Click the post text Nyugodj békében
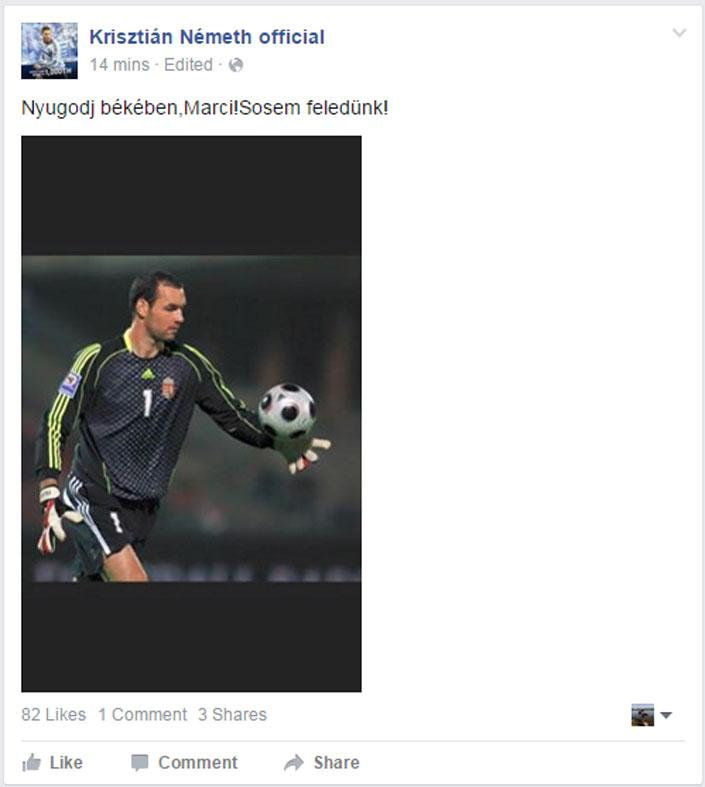 [99, 108]
